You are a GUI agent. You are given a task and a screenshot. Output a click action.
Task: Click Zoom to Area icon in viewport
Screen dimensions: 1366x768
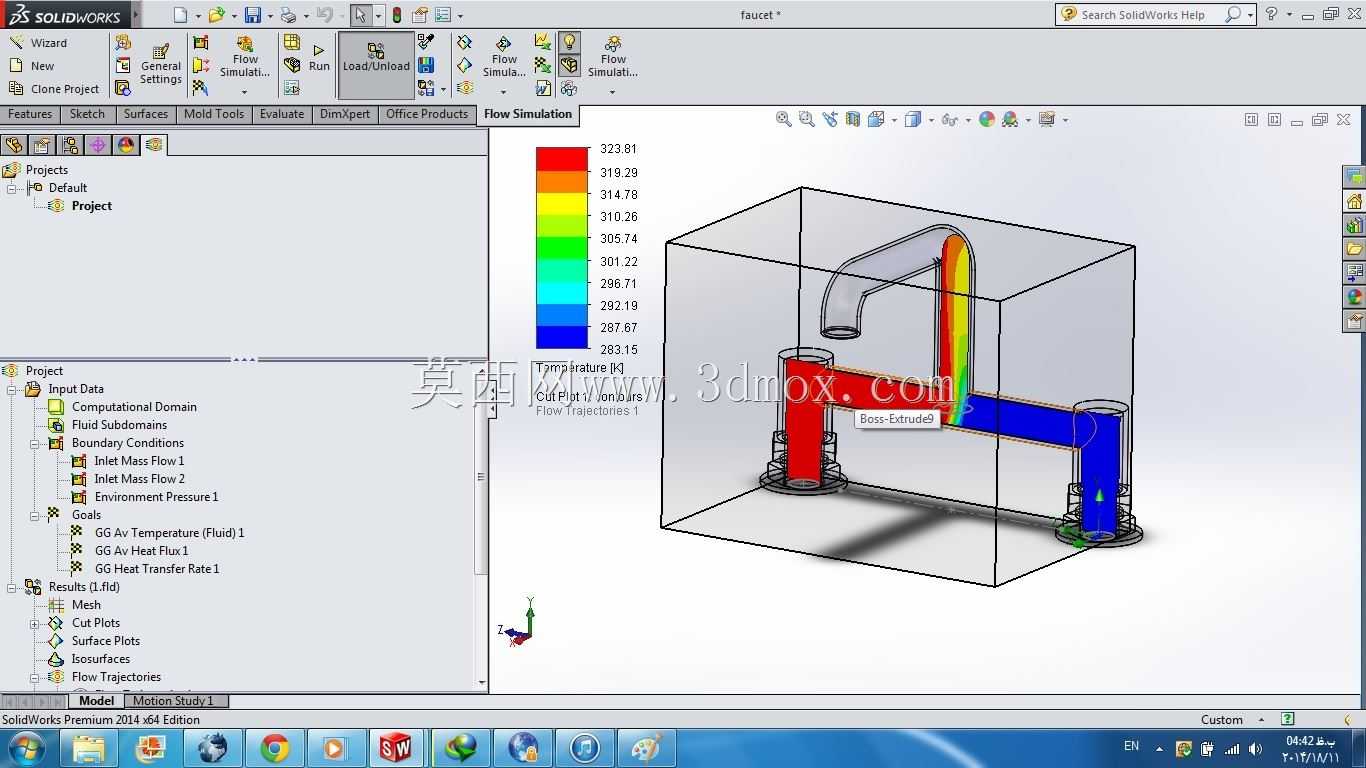pos(806,119)
